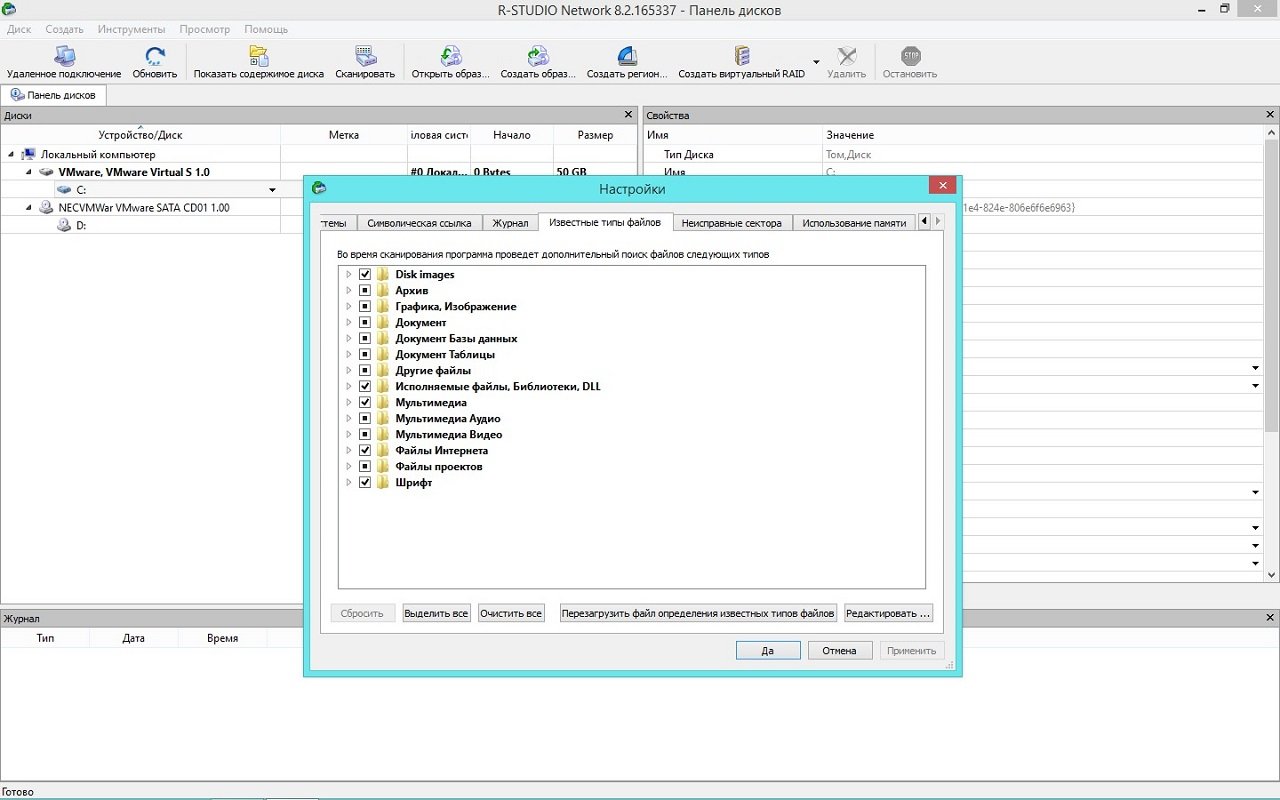
Task: Click the Обновить refresh icon
Action: point(155,57)
